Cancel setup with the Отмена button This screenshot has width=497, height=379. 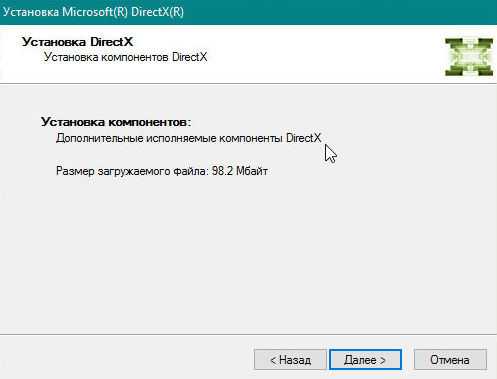[x=450, y=360]
